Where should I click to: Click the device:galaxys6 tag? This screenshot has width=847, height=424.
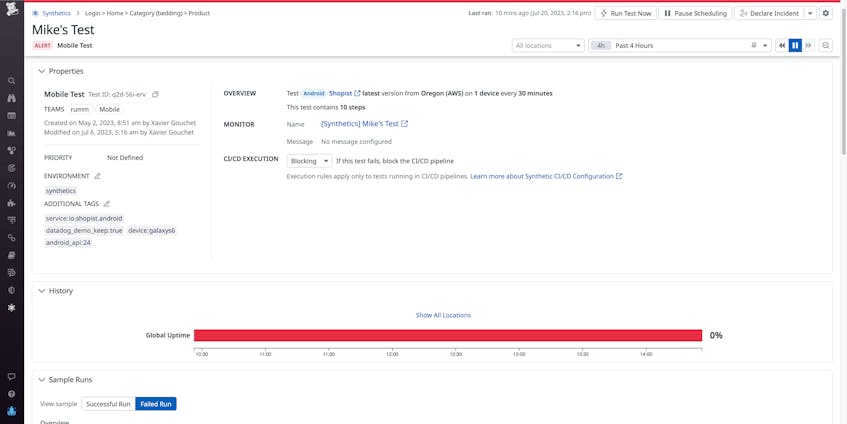click(152, 231)
